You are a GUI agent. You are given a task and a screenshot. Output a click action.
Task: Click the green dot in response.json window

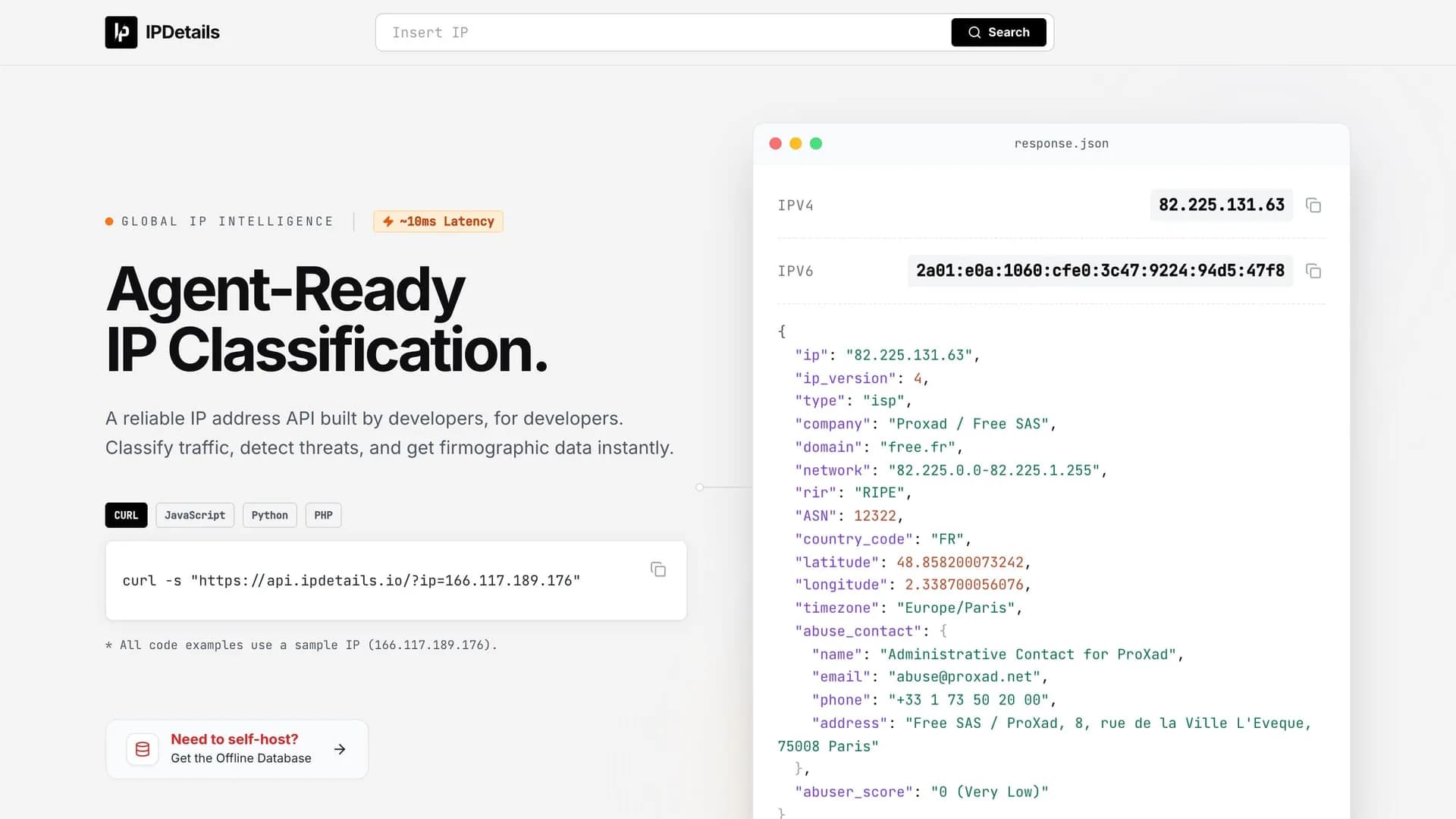tap(816, 143)
